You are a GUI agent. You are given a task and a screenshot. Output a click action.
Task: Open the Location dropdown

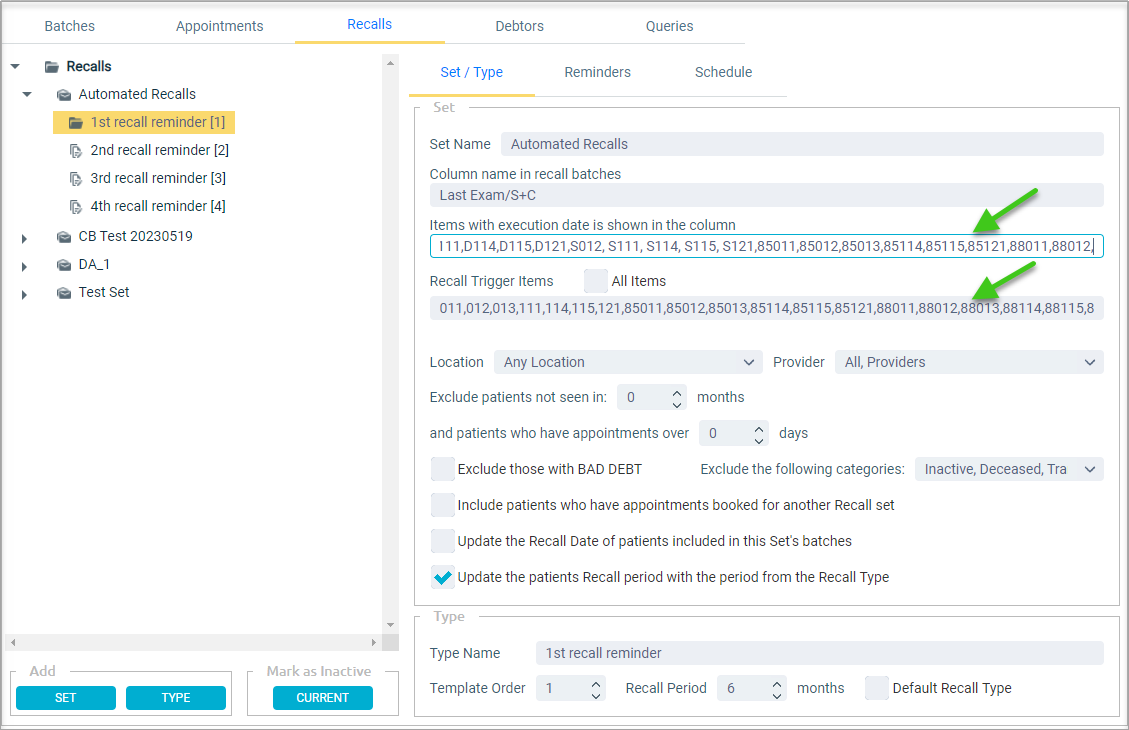tap(628, 362)
